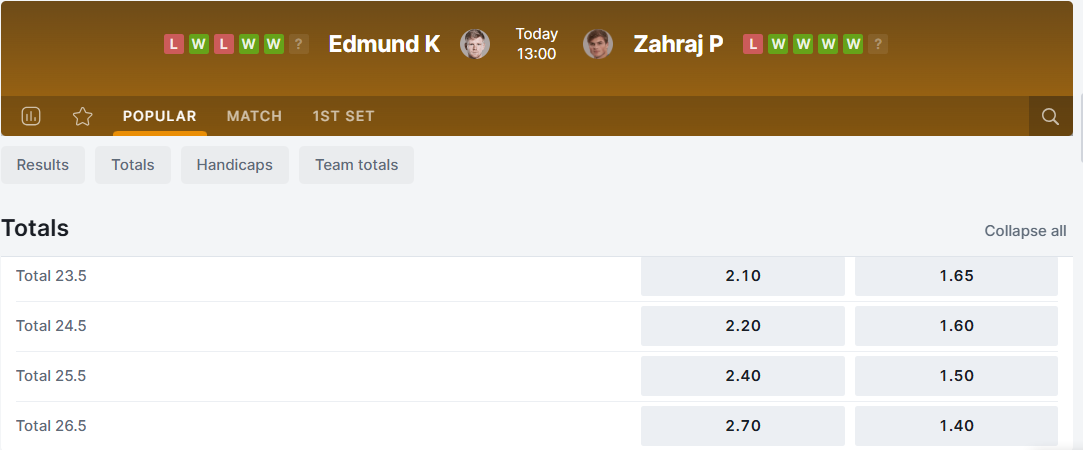Collapse all market sections

tap(1025, 231)
